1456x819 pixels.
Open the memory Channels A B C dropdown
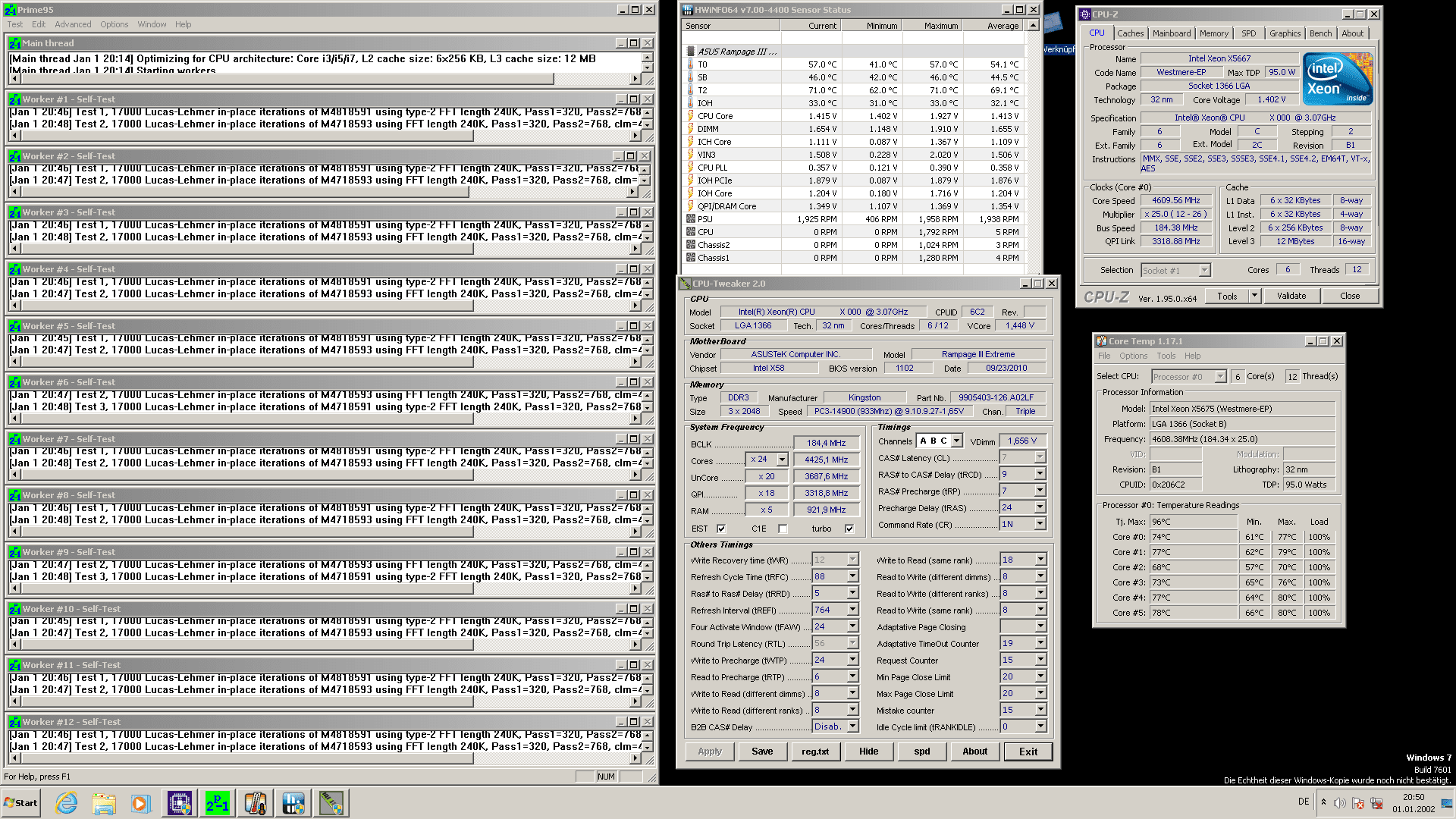tap(957, 441)
